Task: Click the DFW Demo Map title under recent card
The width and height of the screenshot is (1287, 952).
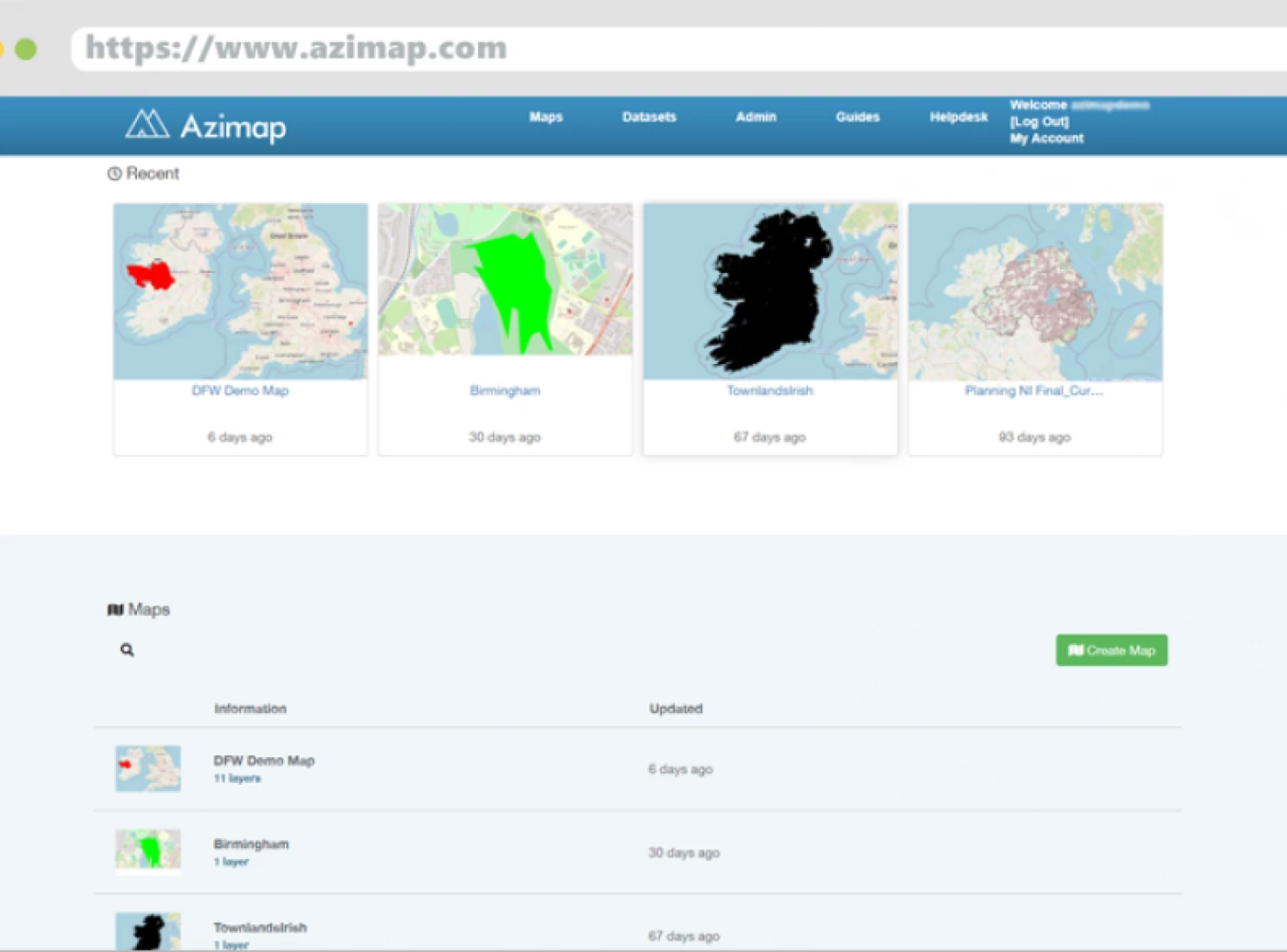Action: coord(240,391)
